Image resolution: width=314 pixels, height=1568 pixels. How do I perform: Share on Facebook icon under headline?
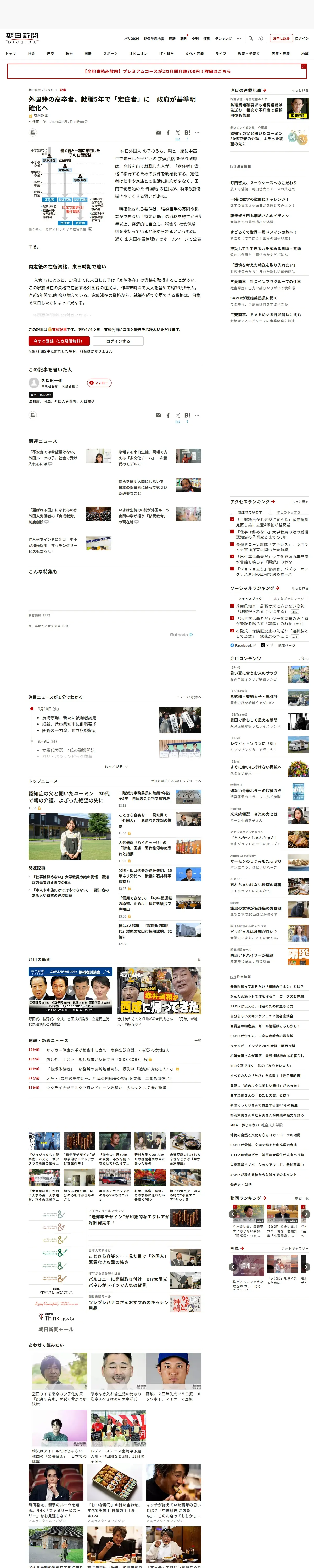click(168, 133)
